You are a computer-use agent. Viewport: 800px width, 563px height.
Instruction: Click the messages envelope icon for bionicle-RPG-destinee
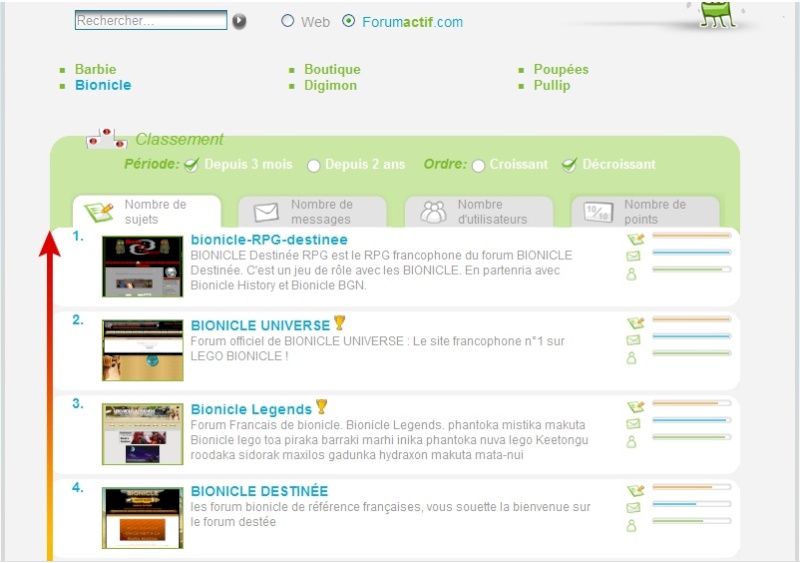pyautogui.click(x=633, y=256)
